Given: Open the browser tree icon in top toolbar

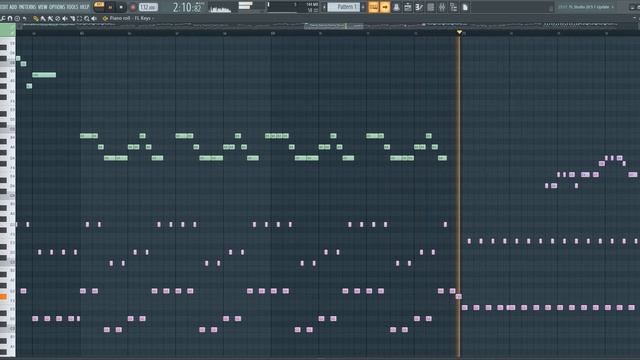Looking at the screenshot, I should [453, 7].
